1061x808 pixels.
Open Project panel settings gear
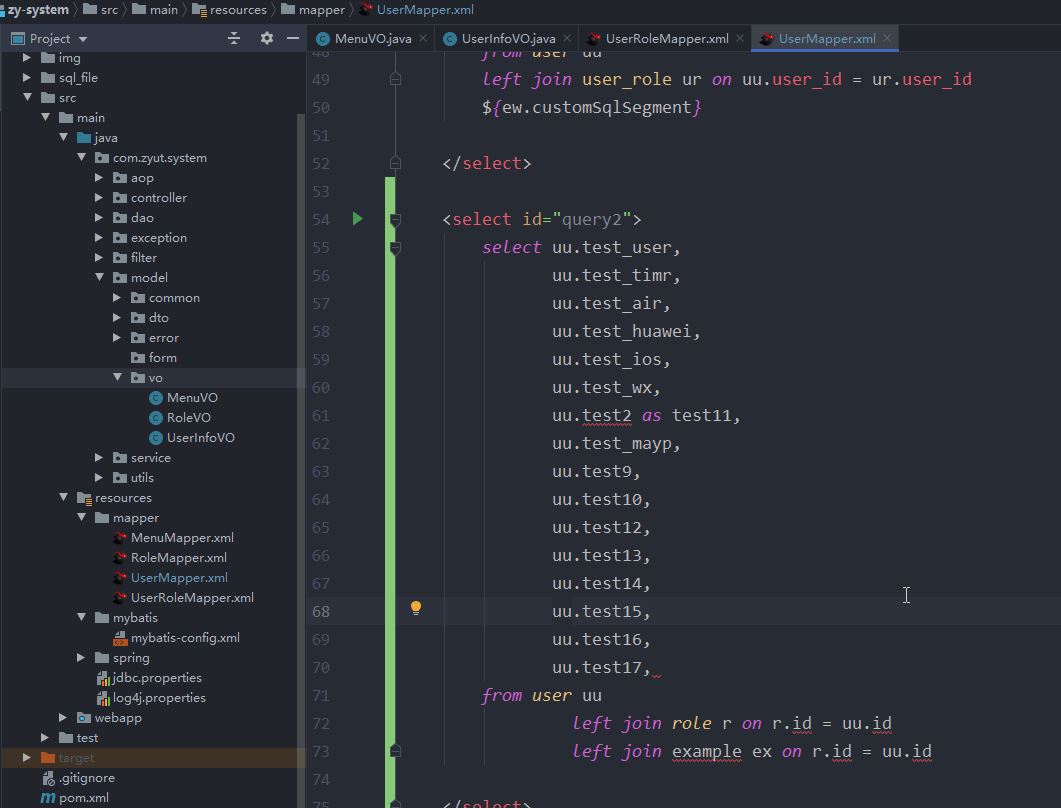[x=267, y=39]
